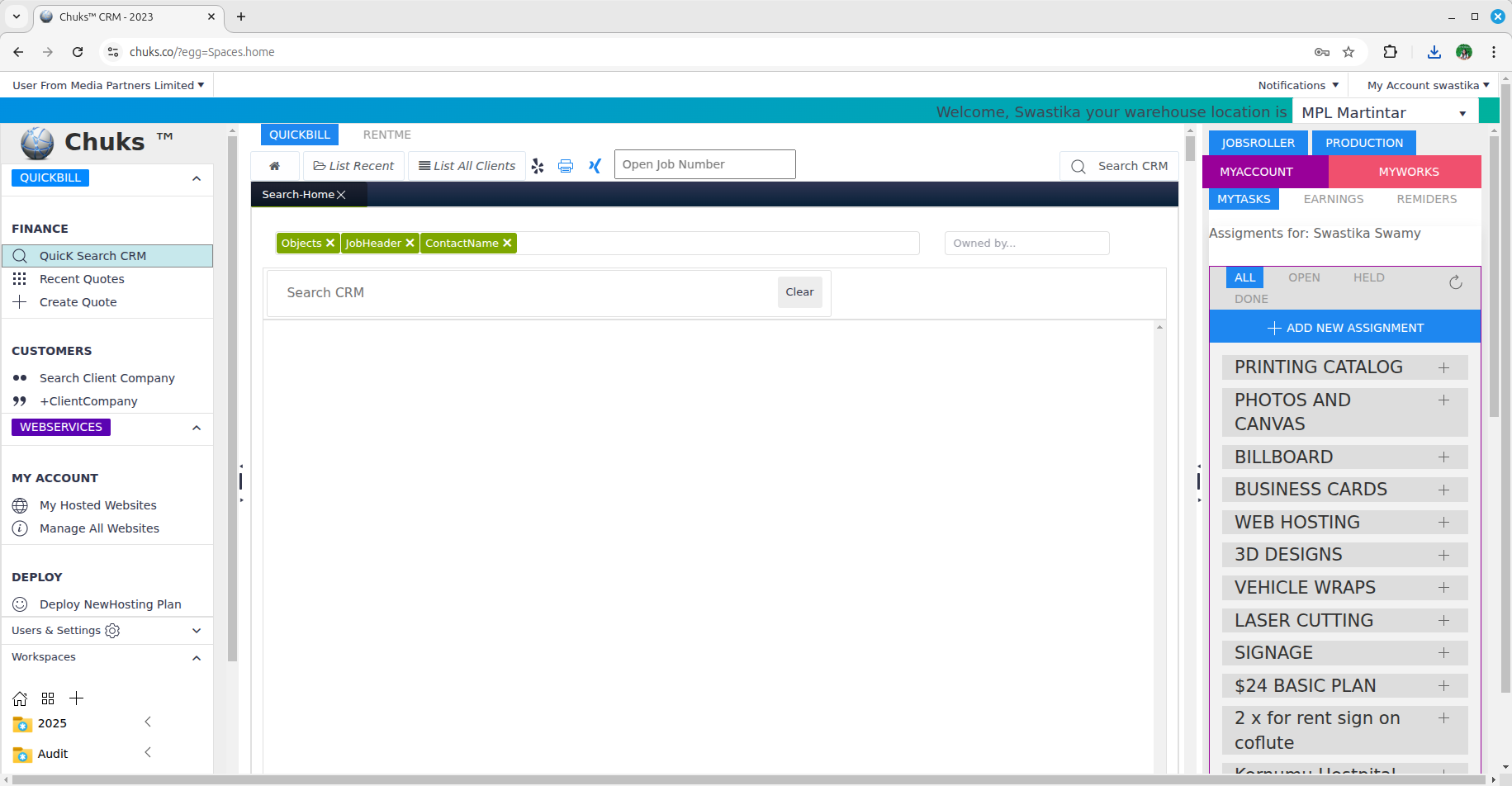Open the Notifications dropdown

point(1298,85)
